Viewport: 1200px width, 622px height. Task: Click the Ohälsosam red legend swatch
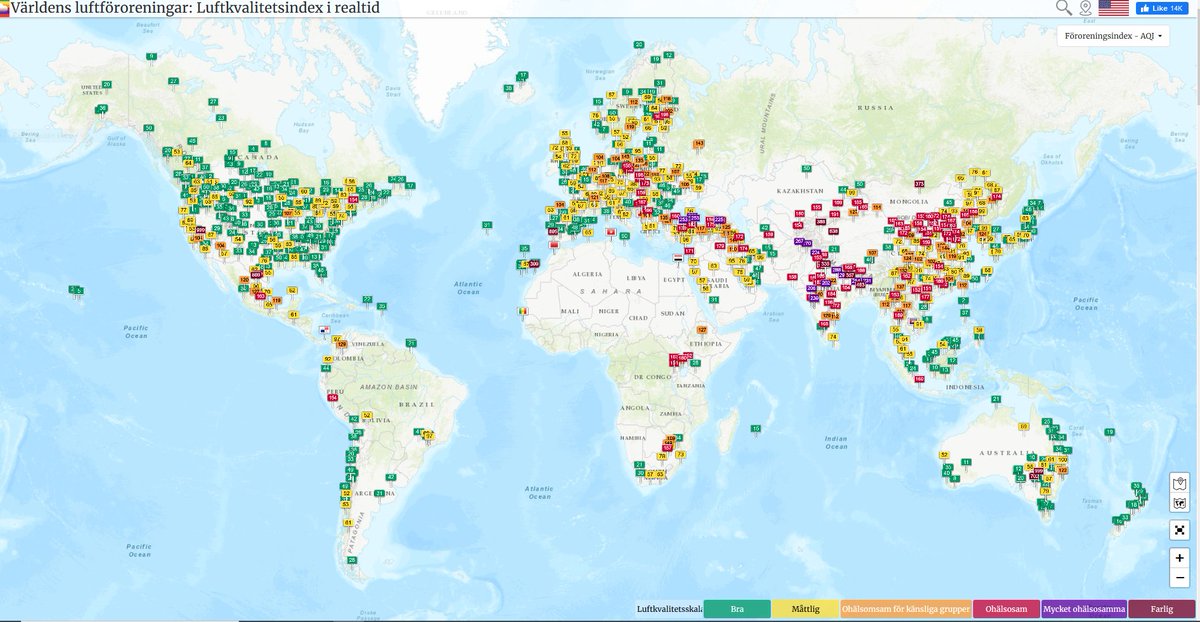(1006, 609)
